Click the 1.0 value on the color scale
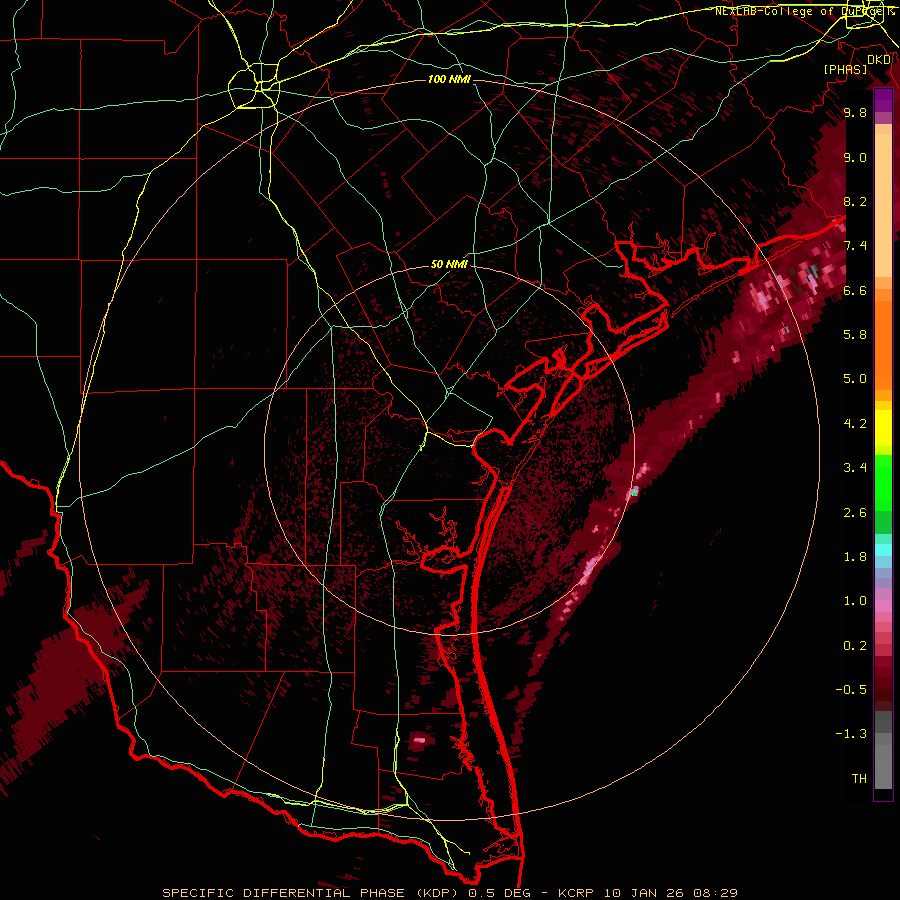 click(x=855, y=600)
